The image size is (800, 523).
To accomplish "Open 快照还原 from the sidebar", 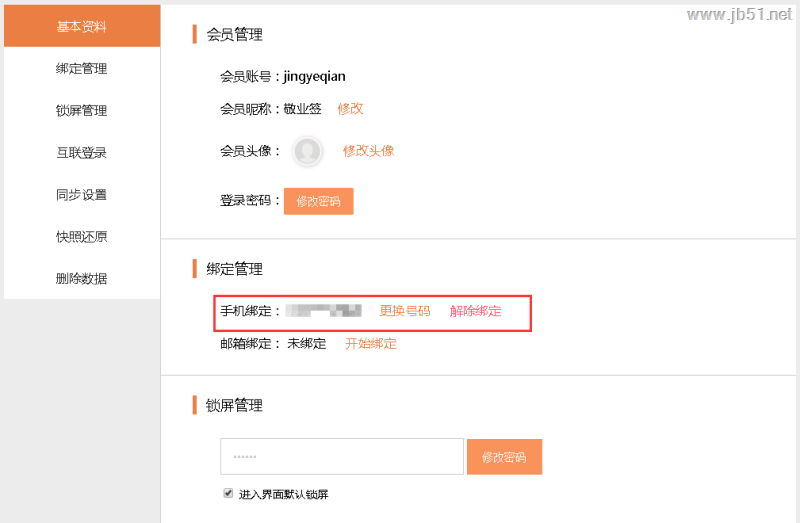I will tap(81, 237).
